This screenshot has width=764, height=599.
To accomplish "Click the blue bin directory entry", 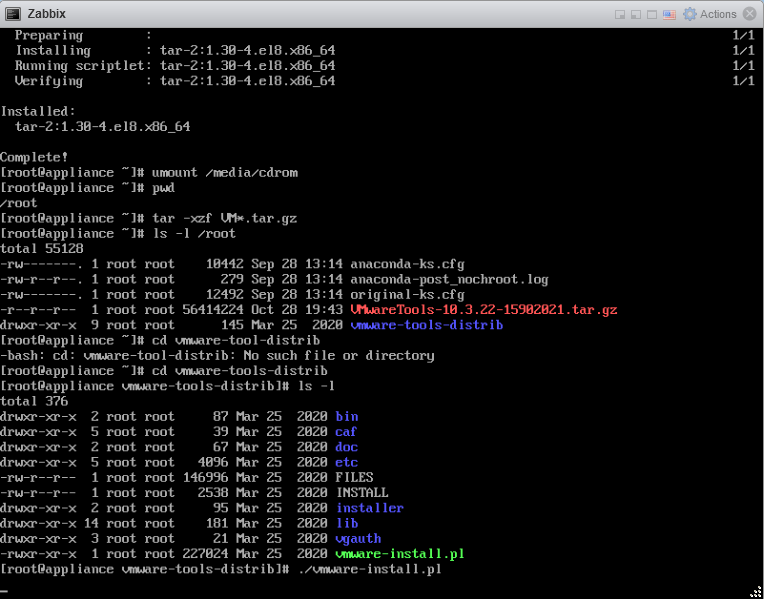I will coord(346,417).
